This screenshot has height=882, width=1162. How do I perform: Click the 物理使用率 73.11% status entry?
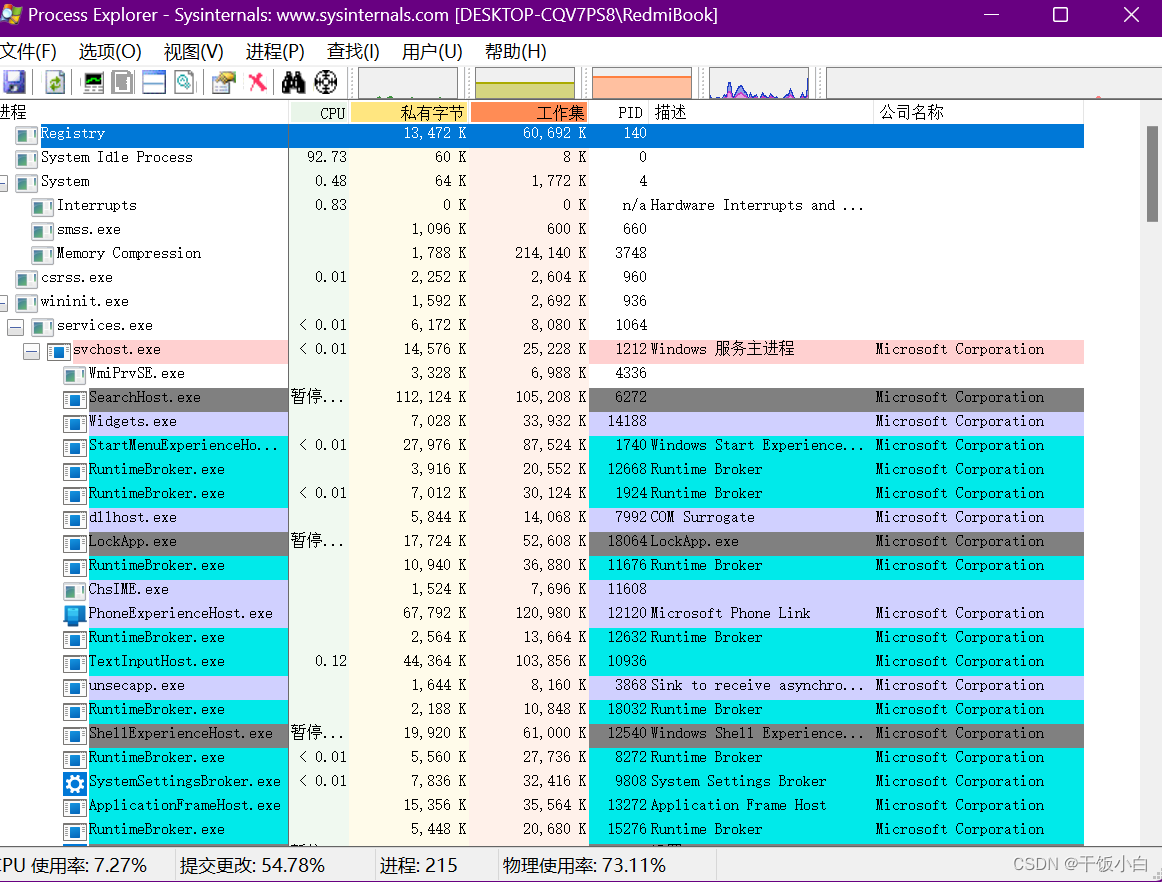click(x=585, y=866)
